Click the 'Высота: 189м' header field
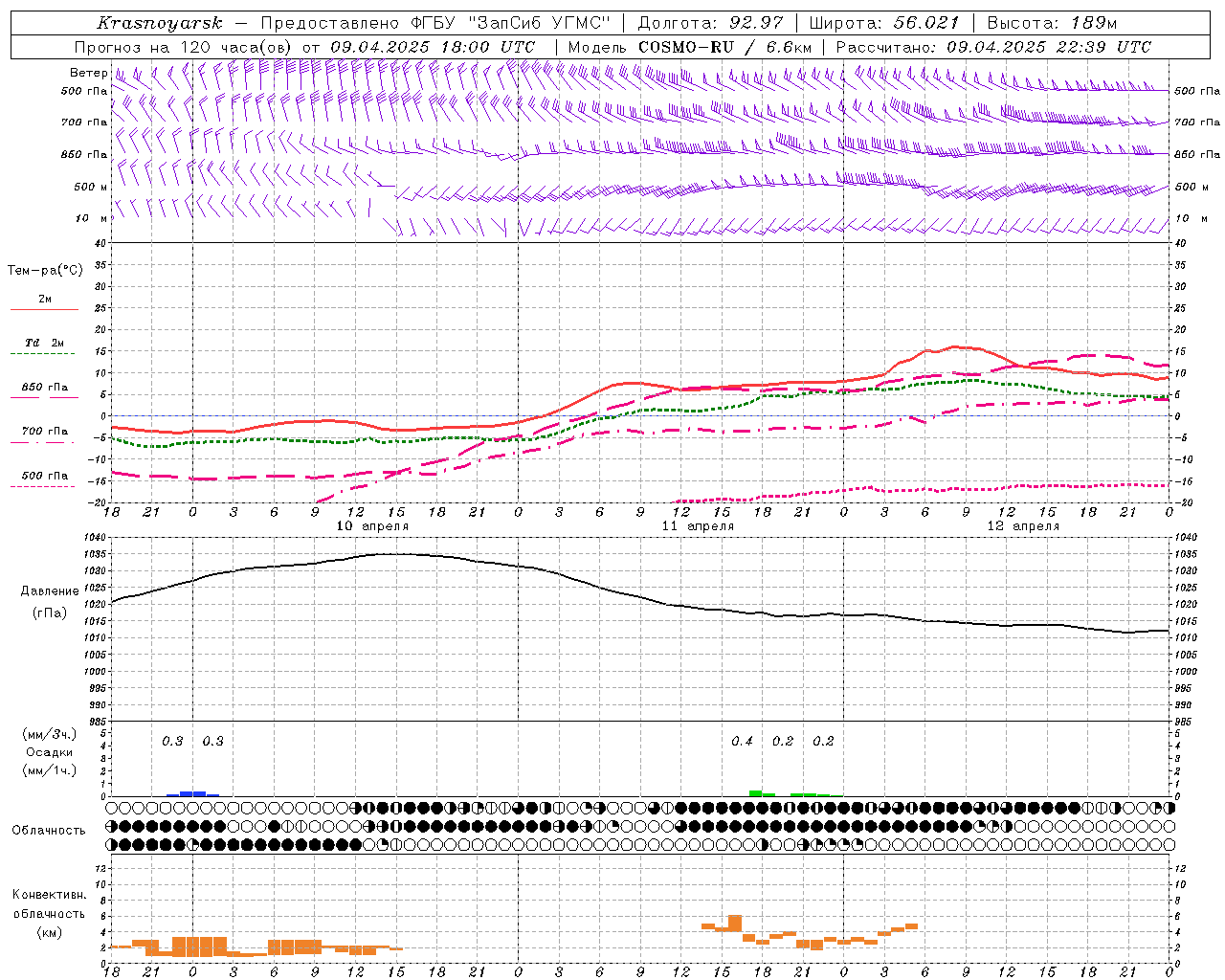Image resolution: width=1225 pixels, height=980 pixels. (x=1052, y=23)
